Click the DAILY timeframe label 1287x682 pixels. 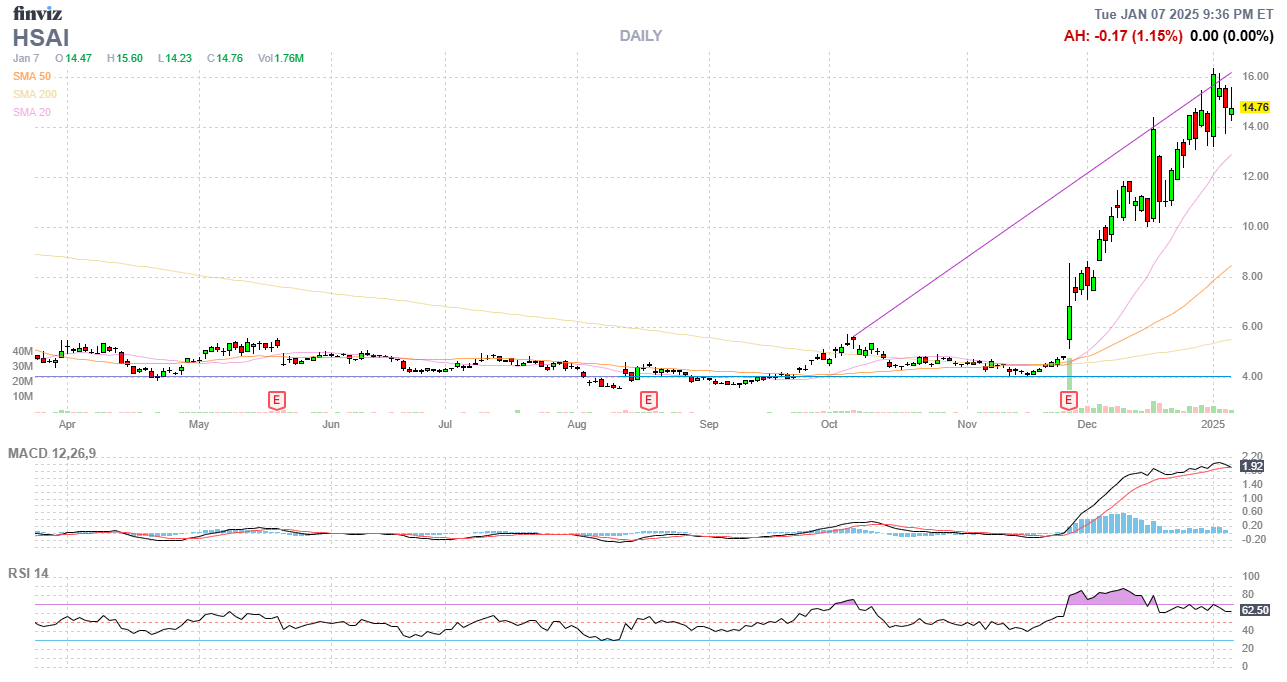coord(640,36)
